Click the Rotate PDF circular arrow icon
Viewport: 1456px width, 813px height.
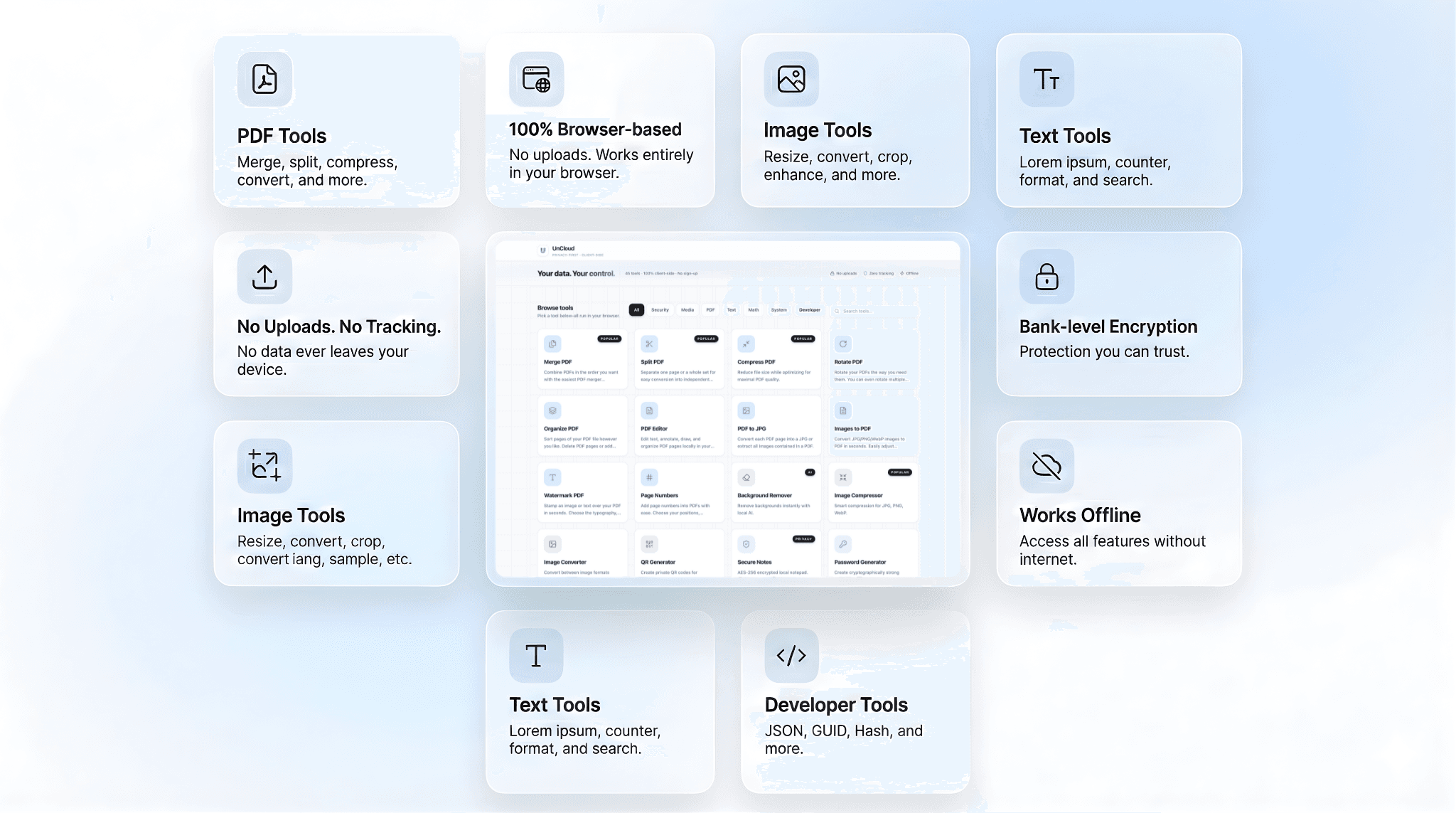(x=844, y=344)
